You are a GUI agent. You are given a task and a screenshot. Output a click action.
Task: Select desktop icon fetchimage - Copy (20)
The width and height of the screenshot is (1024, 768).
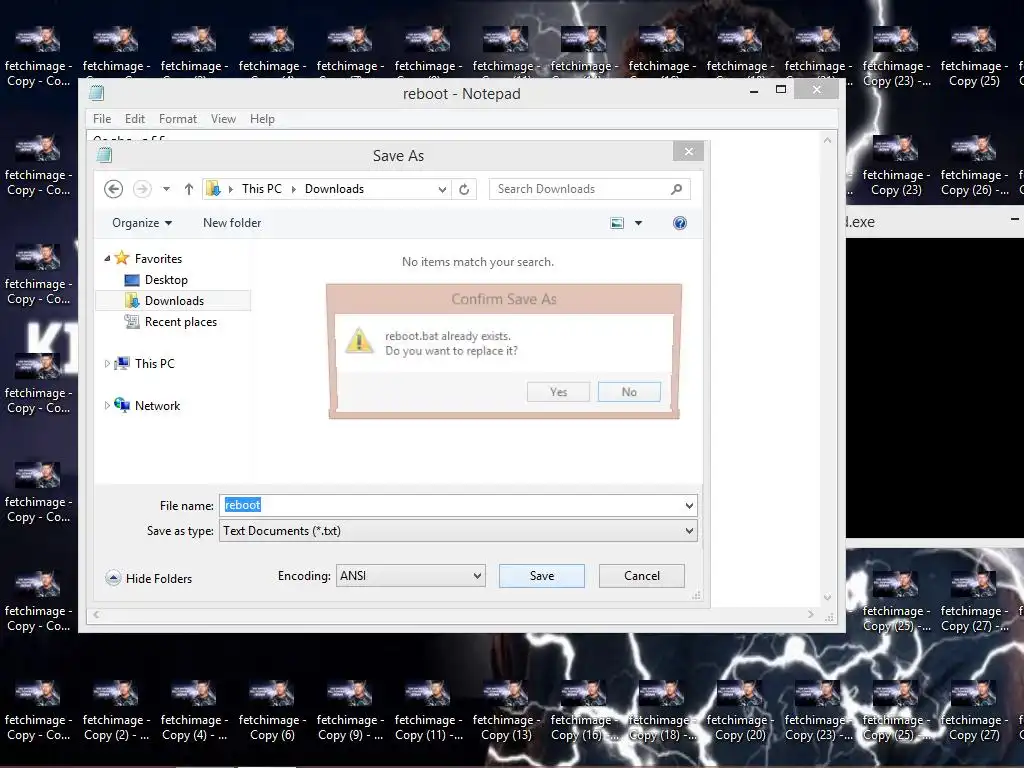(740, 711)
